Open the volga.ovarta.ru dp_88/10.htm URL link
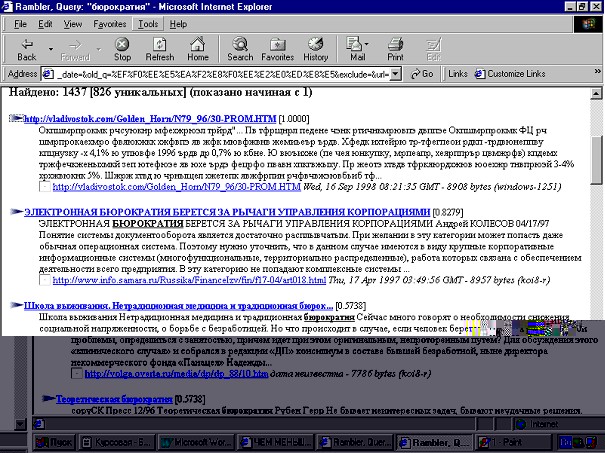The height and width of the screenshot is (453, 605). click(x=176, y=374)
